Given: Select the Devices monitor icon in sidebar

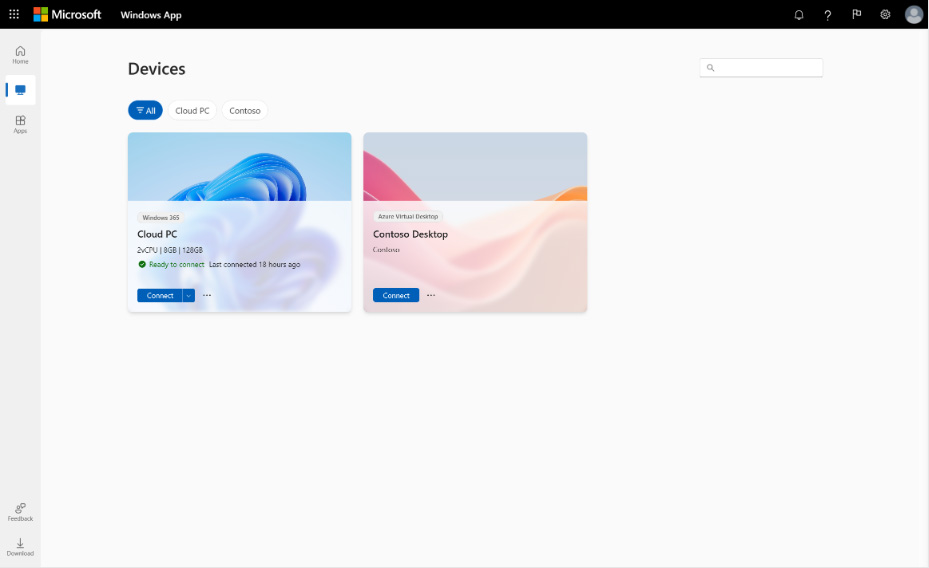Looking at the screenshot, I should tap(20, 90).
